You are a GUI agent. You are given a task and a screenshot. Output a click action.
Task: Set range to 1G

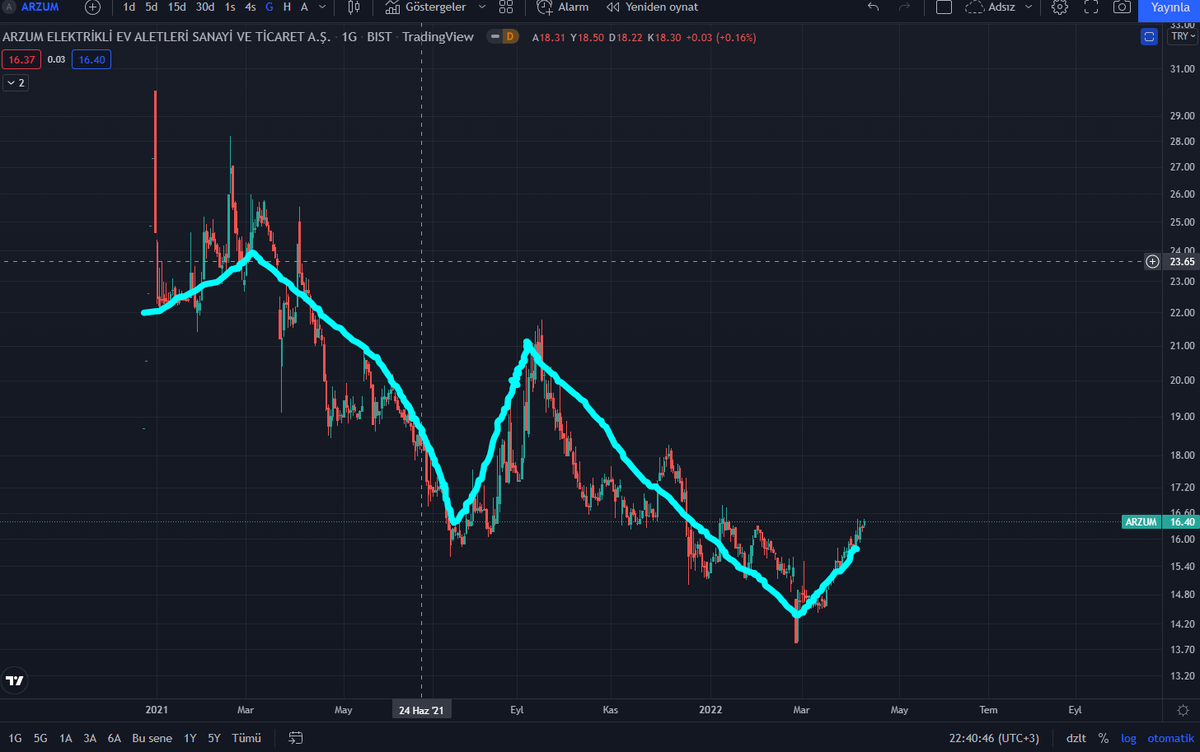[x=15, y=738]
